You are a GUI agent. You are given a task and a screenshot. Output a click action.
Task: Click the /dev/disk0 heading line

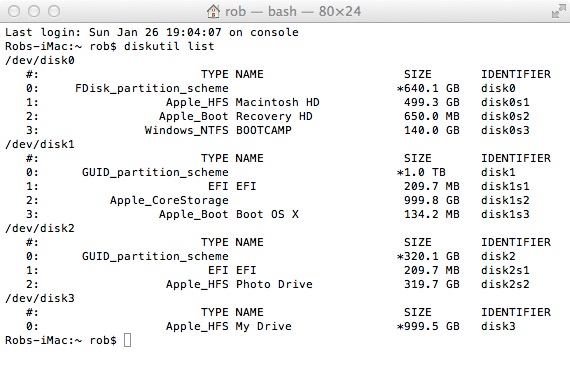40,60
